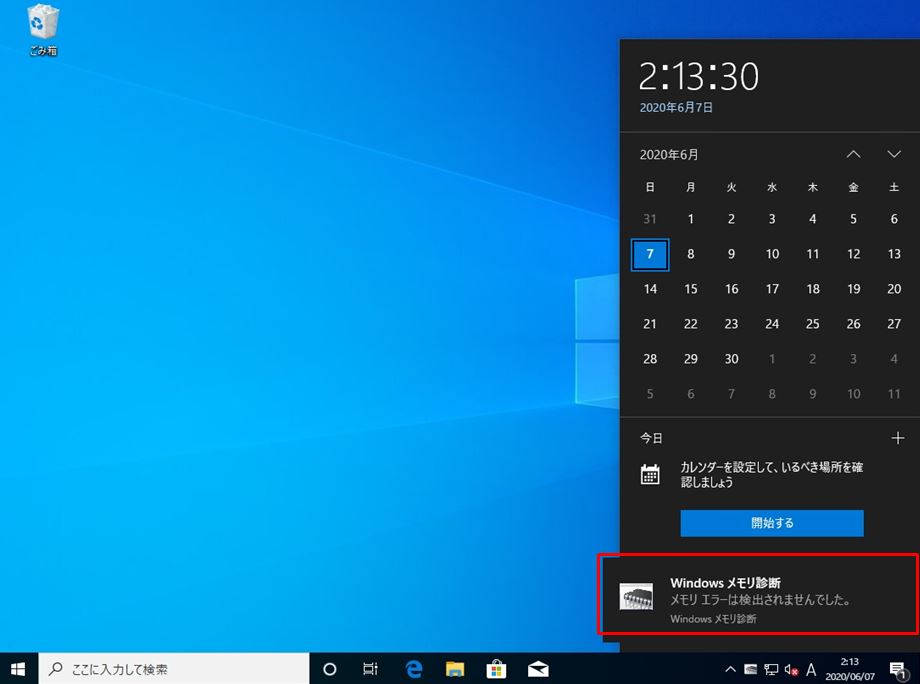Select June 1 in the calendar
The width and height of the screenshot is (920, 684).
(691, 219)
